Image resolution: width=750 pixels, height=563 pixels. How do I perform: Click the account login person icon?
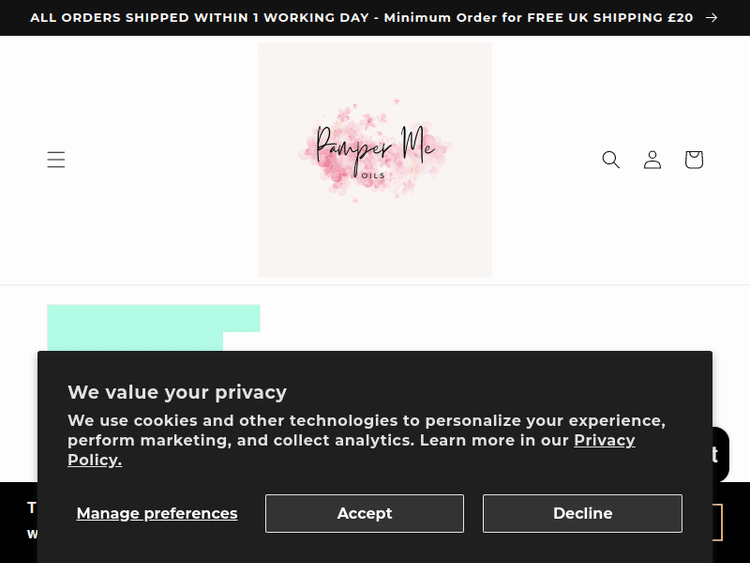pos(652,160)
